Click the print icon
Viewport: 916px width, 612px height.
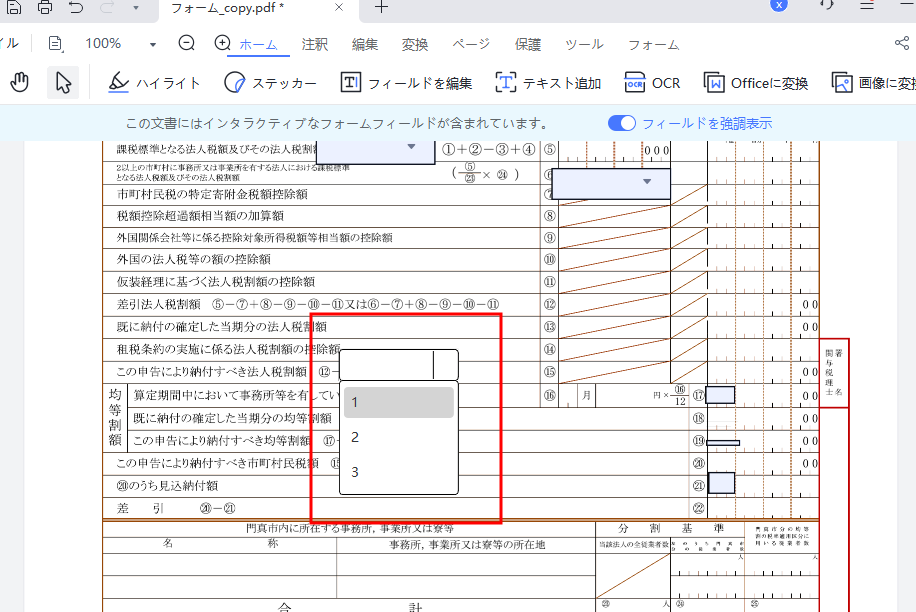coord(43,8)
